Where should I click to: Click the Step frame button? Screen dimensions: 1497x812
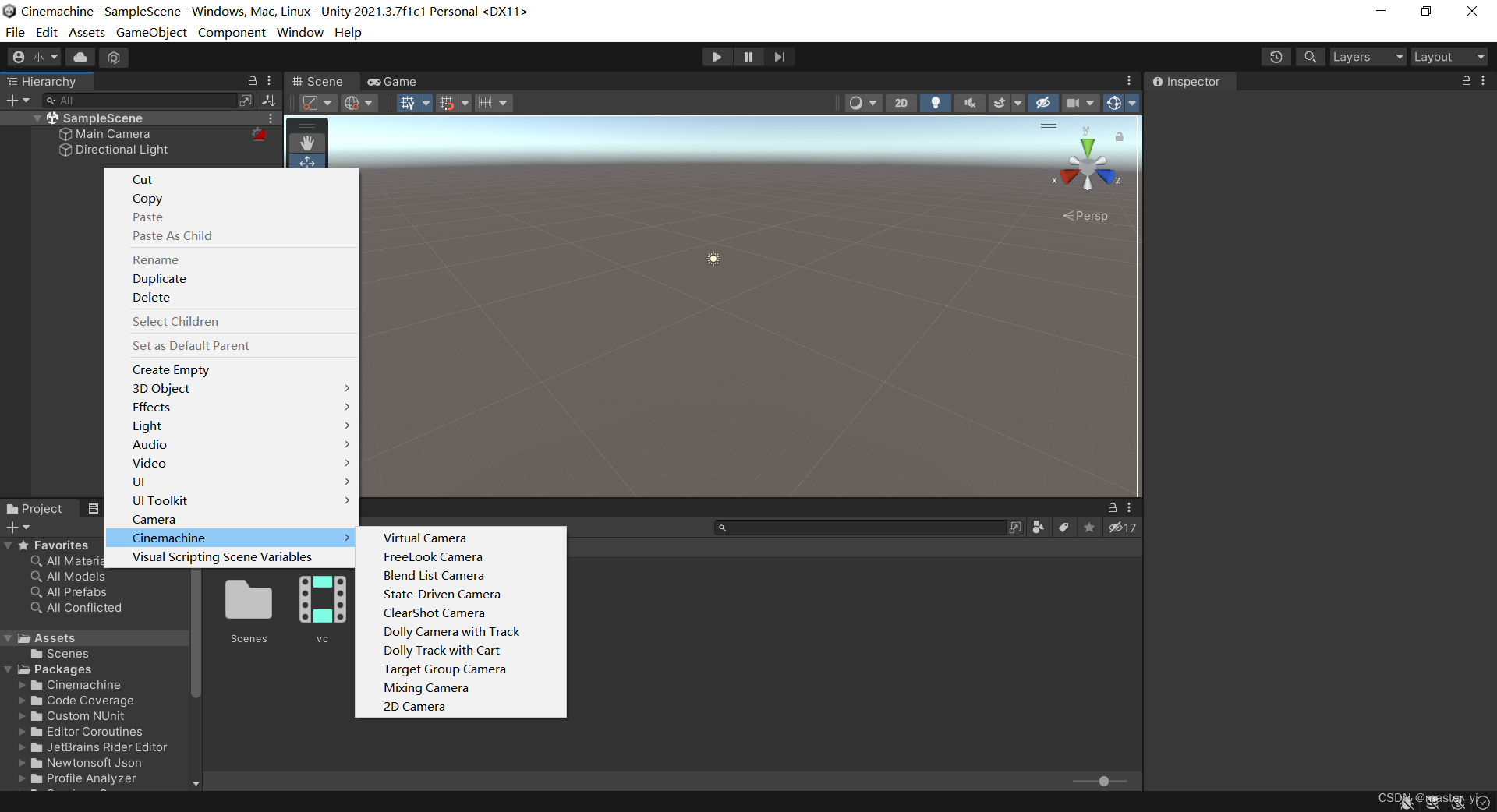pos(779,57)
